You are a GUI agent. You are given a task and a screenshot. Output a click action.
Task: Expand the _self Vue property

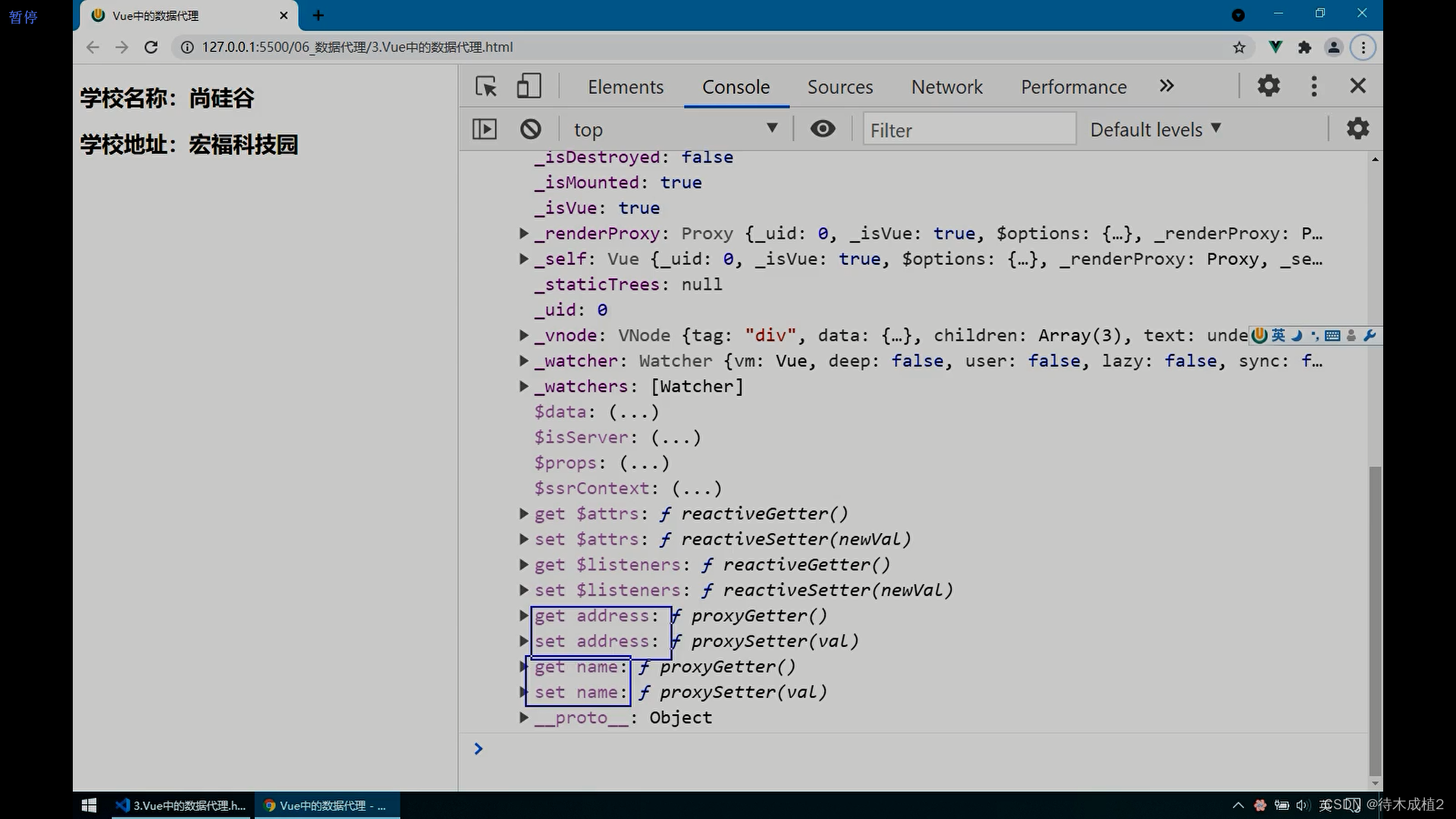(x=523, y=259)
